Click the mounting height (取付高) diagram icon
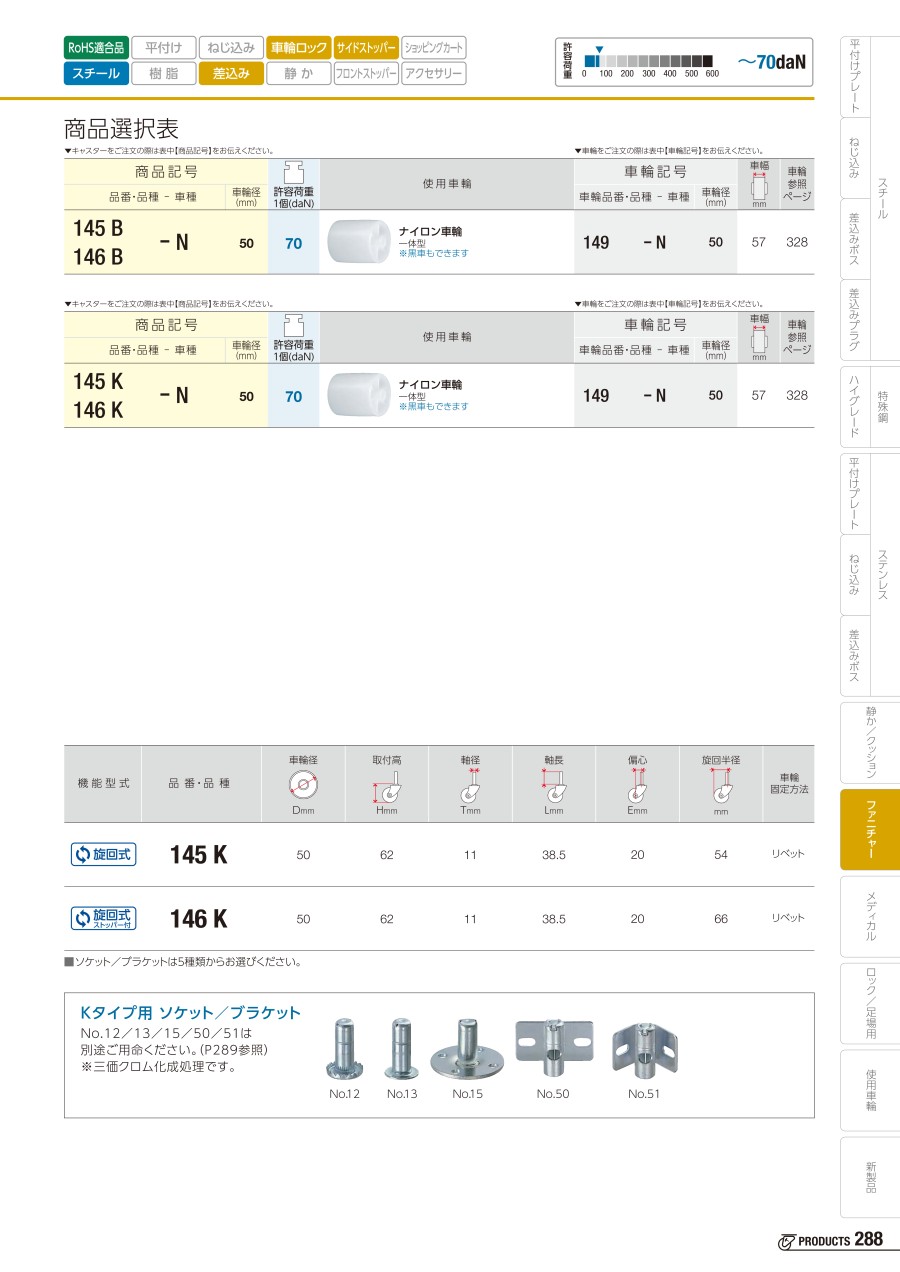 coord(387,785)
